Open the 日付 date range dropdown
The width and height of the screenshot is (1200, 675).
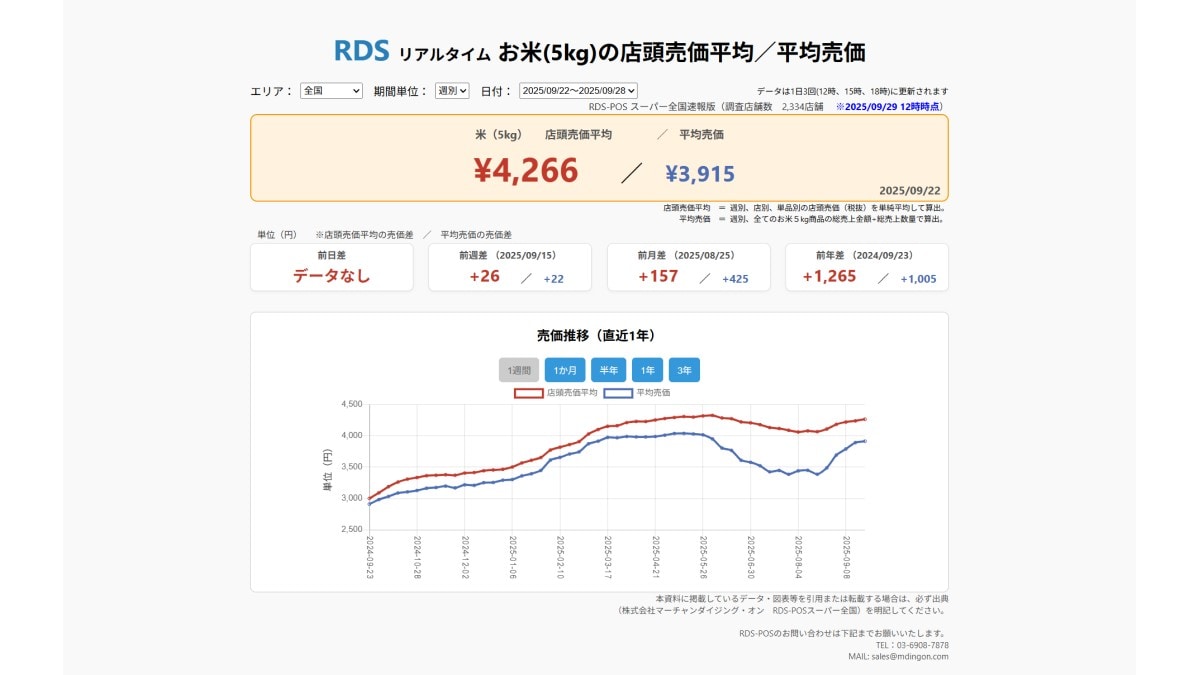578,90
